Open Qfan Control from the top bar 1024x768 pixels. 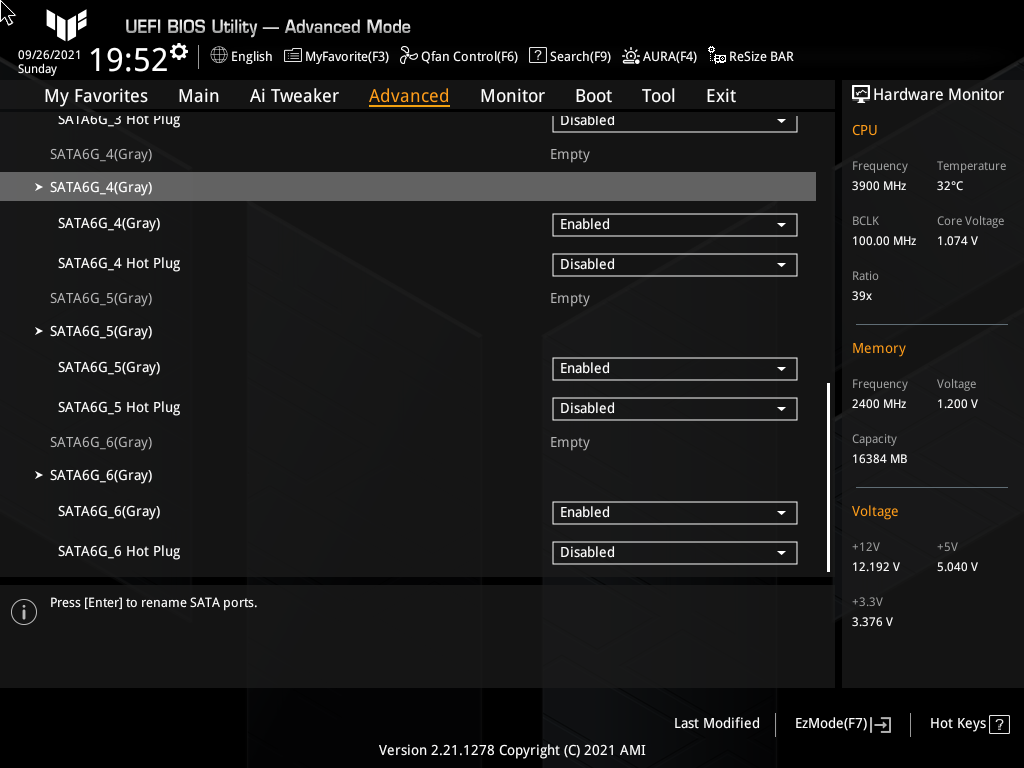[459, 56]
